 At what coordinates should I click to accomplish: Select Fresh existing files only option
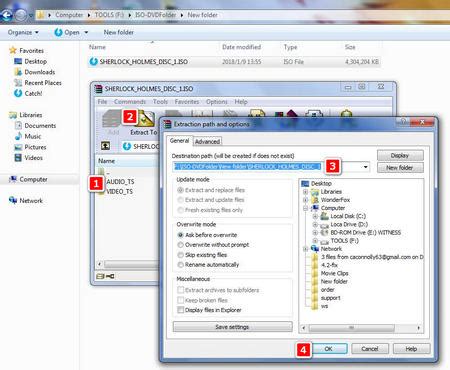pyautogui.click(x=210, y=210)
